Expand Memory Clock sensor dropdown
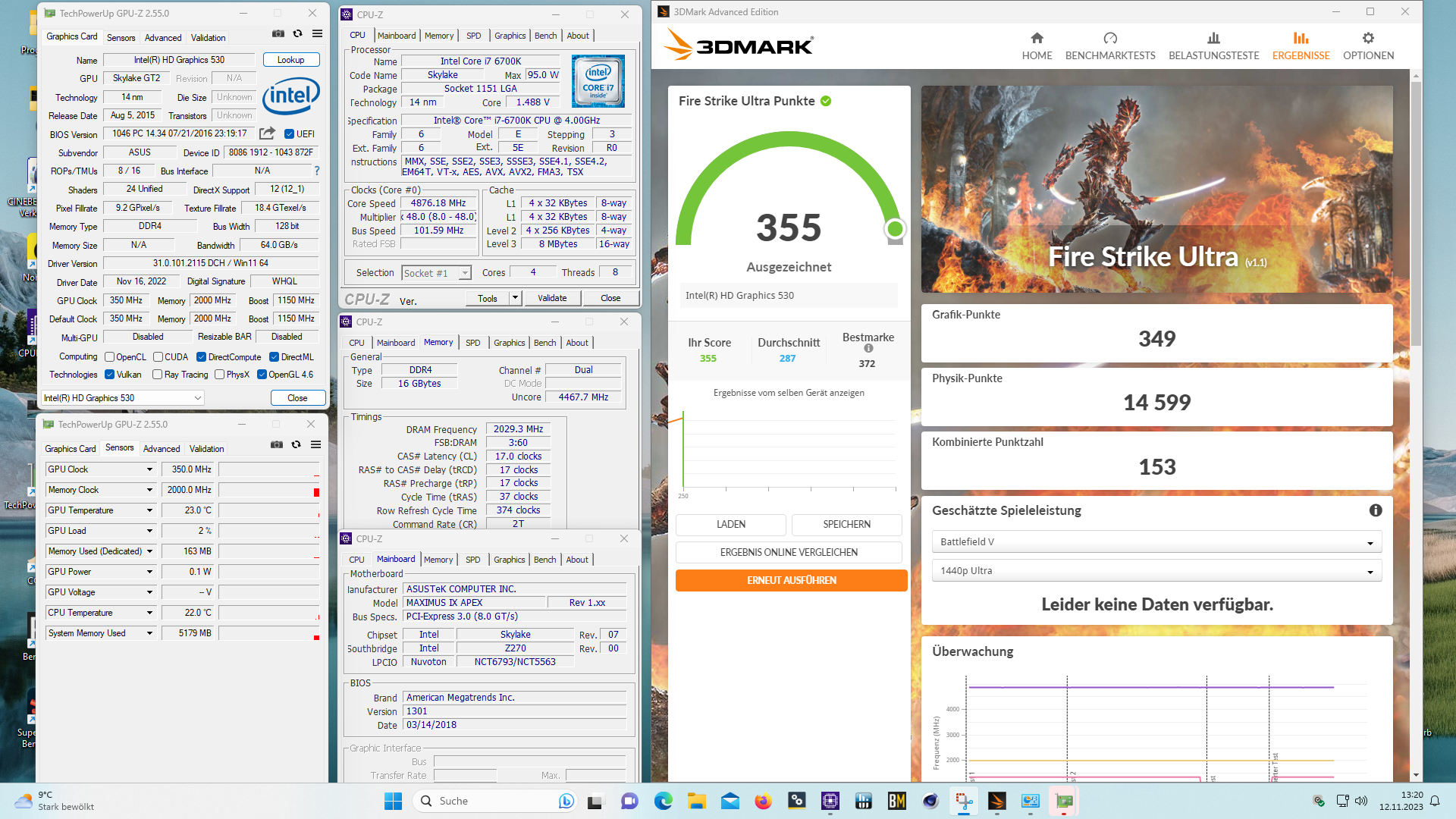 click(149, 490)
